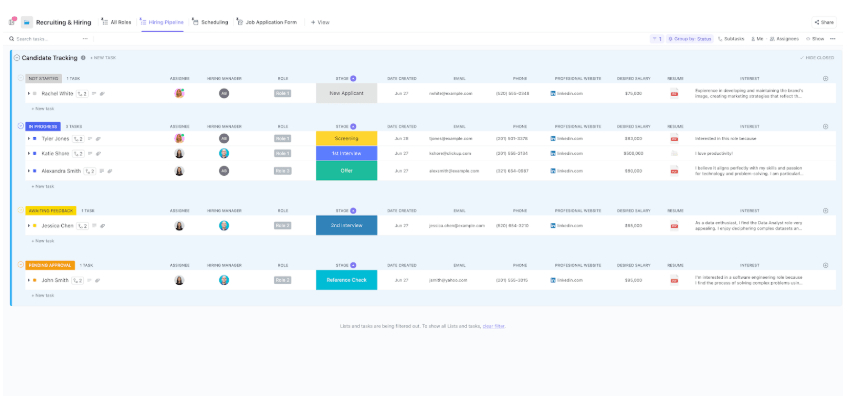Expand Alexandra Smith's subtasks arrow

pyautogui.click(x=29, y=171)
